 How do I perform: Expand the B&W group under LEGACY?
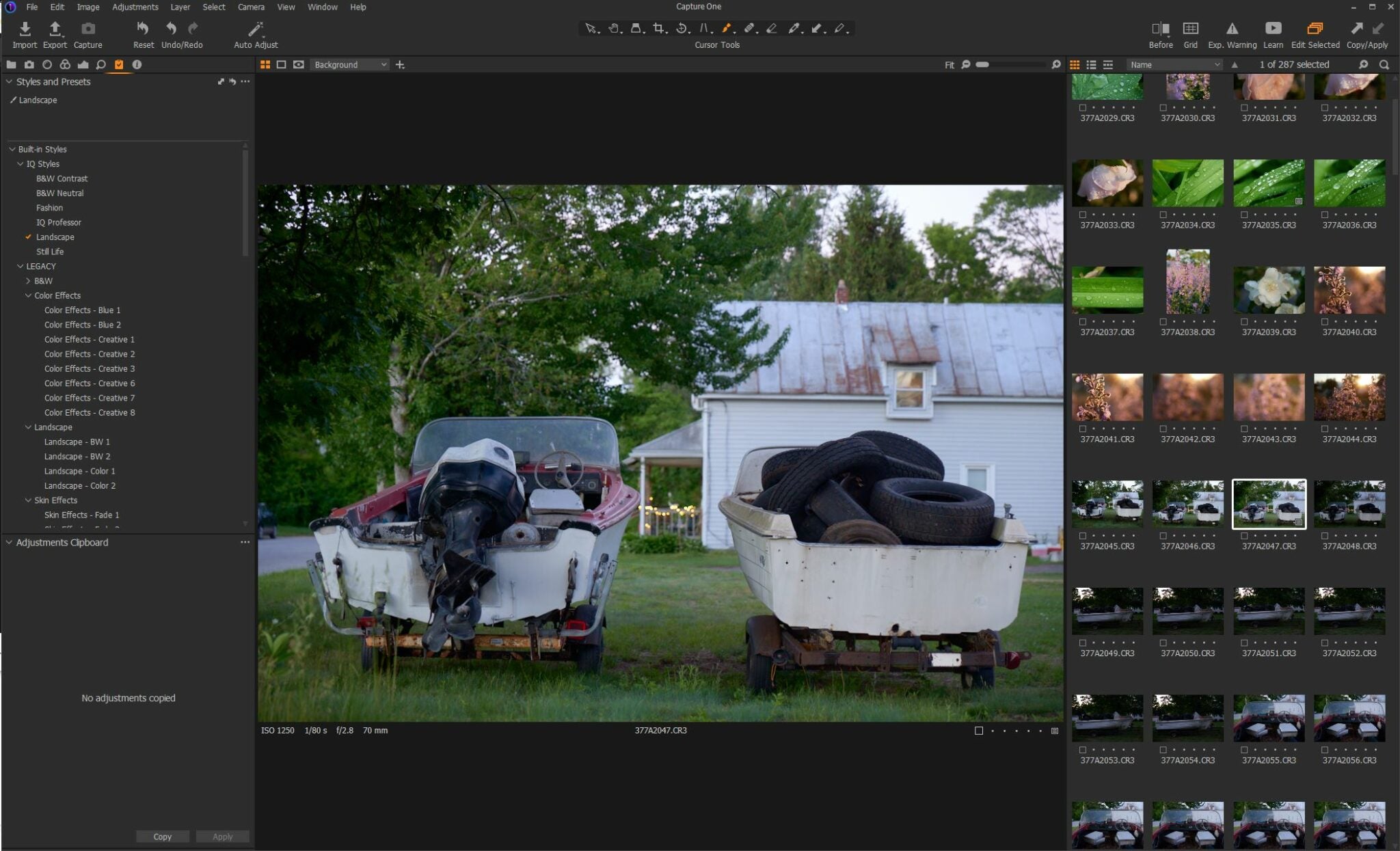pos(28,280)
